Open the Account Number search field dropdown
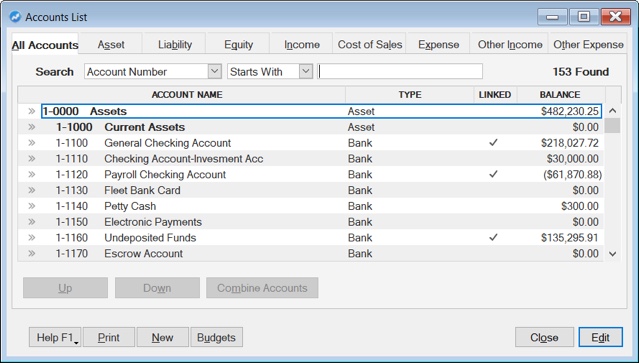Screen dimensions: 639x363 tap(215, 72)
